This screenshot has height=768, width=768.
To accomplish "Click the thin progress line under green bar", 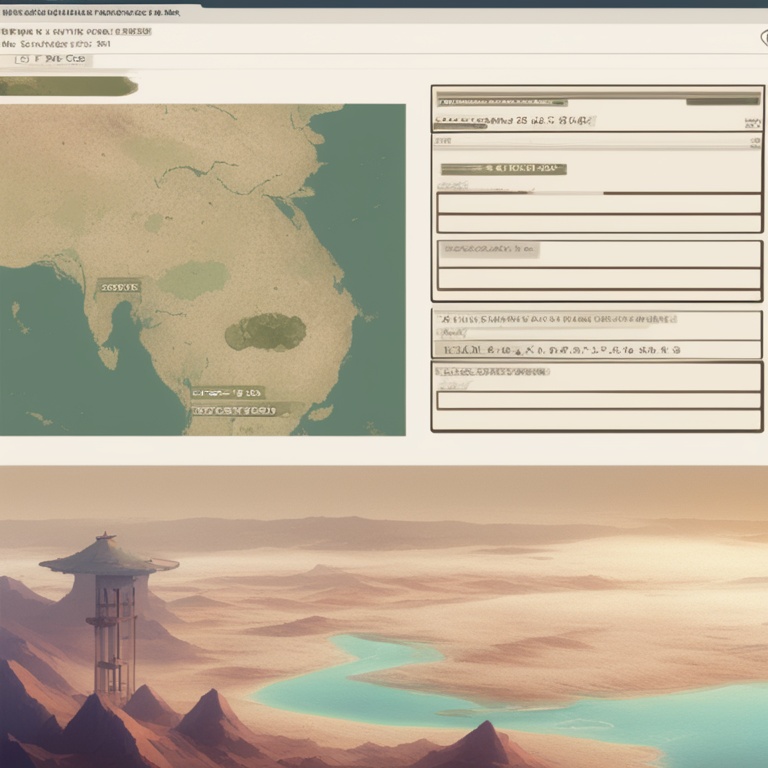I will coord(520,192).
